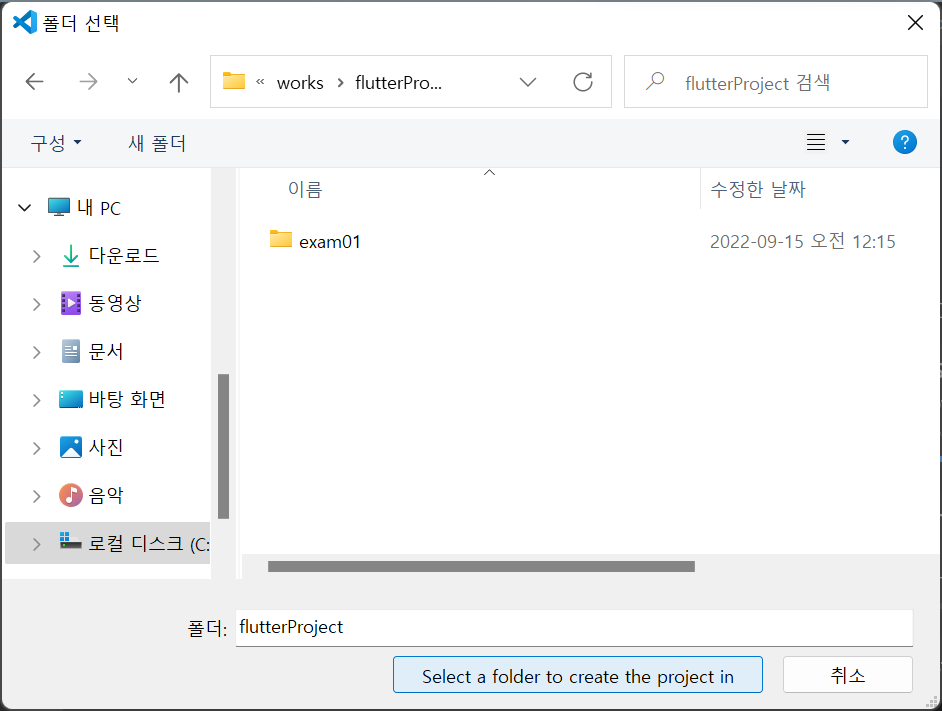Image resolution: width=942 pixels, height=711 pixels.
Task: Click the magnifier search icon
Action: (655, 82)
